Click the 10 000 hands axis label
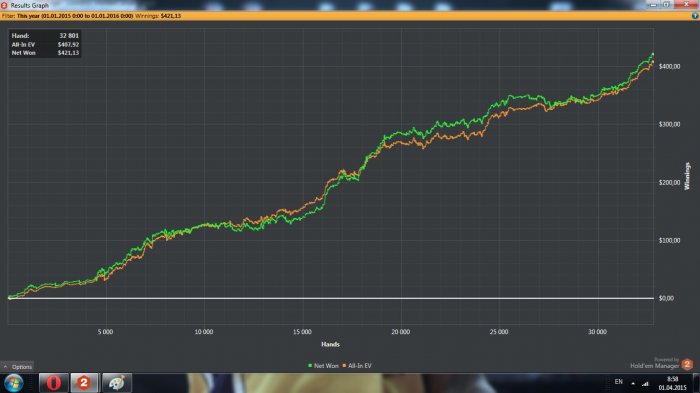The image size is (700, 393). (x=204, y=332)
